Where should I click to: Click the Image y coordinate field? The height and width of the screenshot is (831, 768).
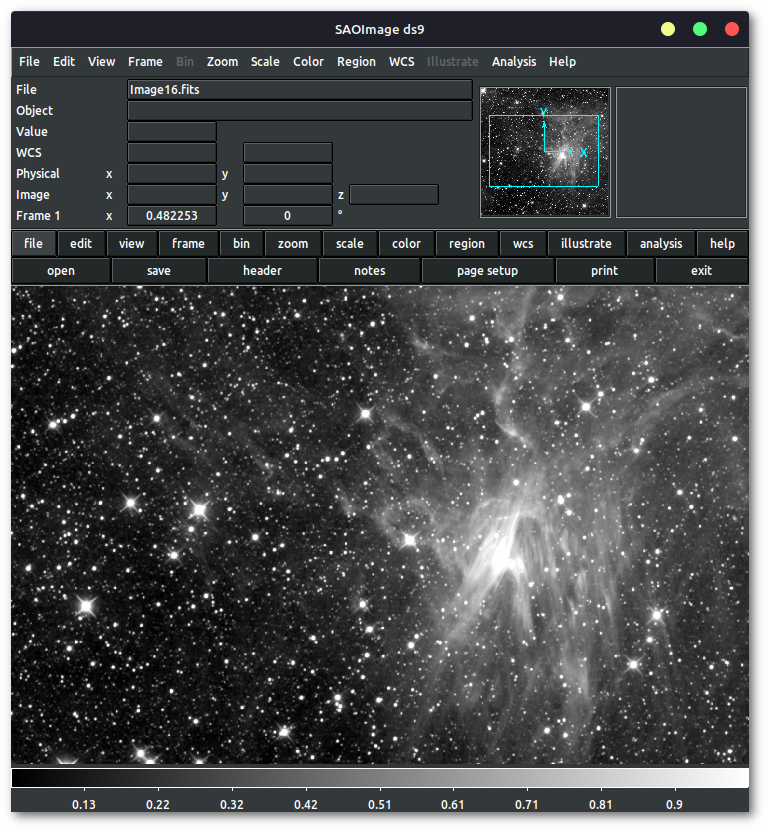288,195
